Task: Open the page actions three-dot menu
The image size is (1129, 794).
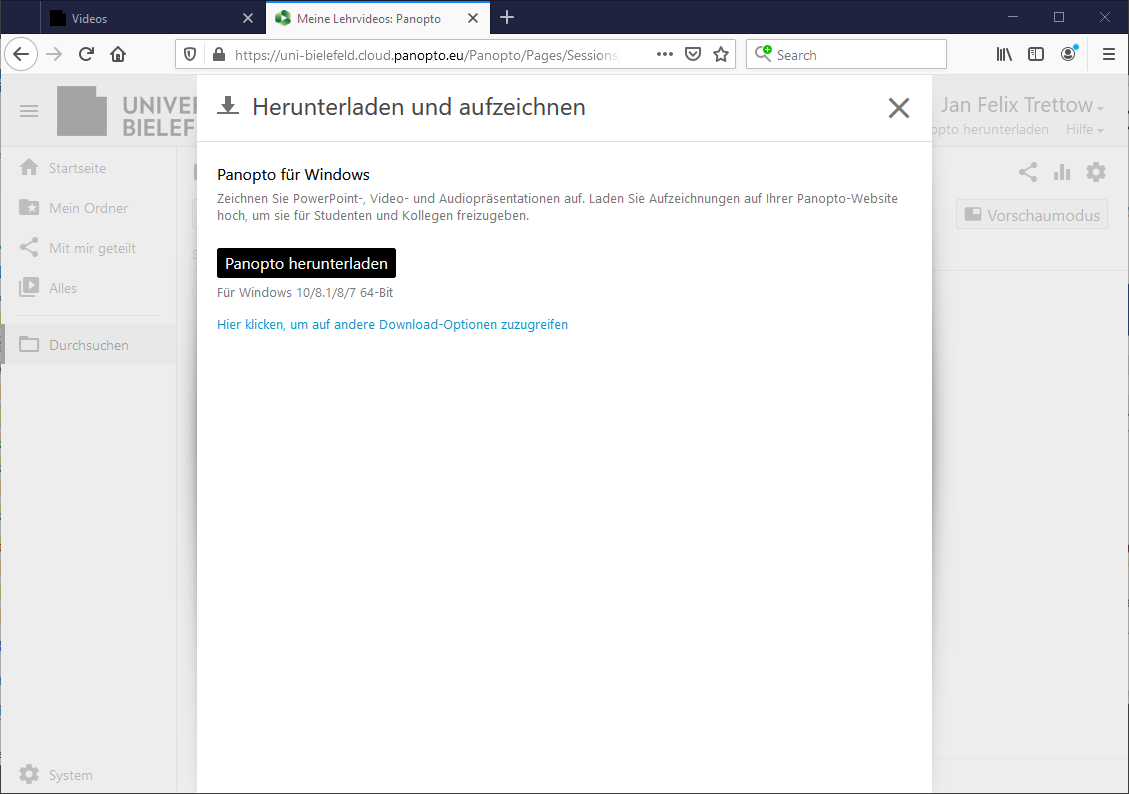Action: (665, 55)
